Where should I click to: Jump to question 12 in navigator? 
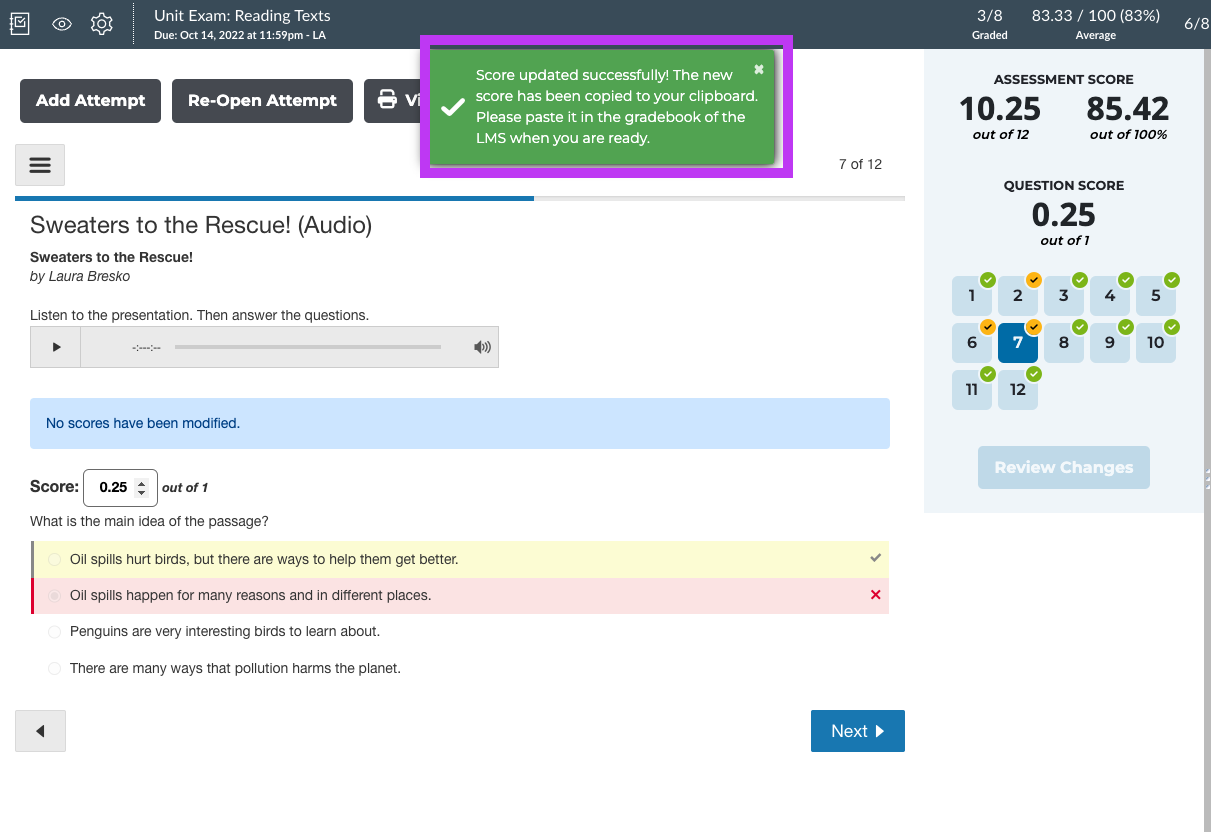(x=1017, y=390)
